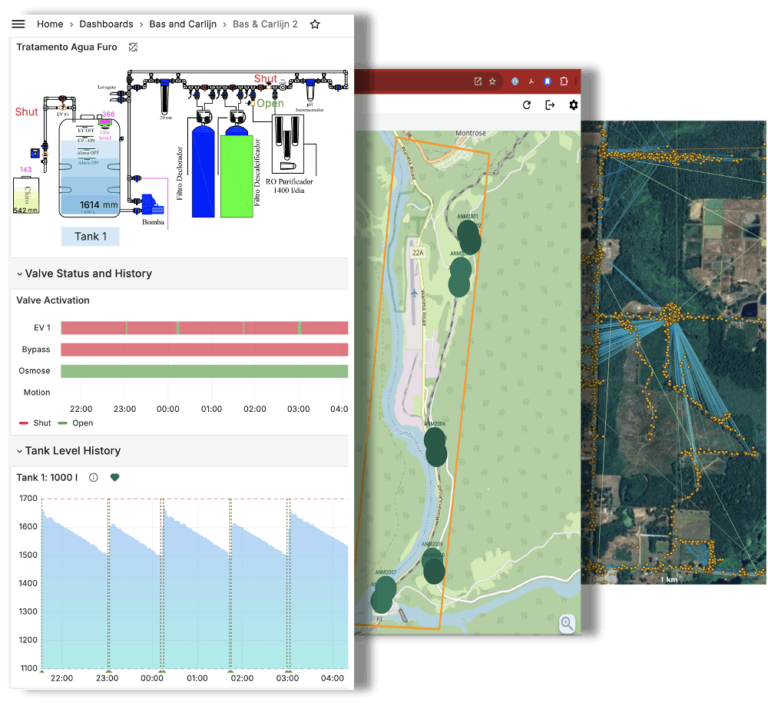Open the browser extensions puzzle menu

pos(564,81)
